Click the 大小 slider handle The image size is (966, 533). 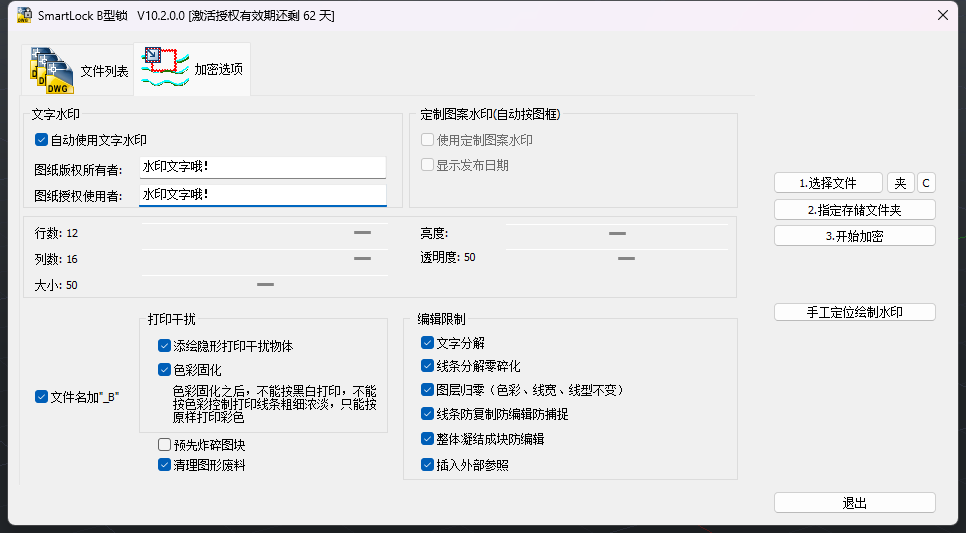266,285
